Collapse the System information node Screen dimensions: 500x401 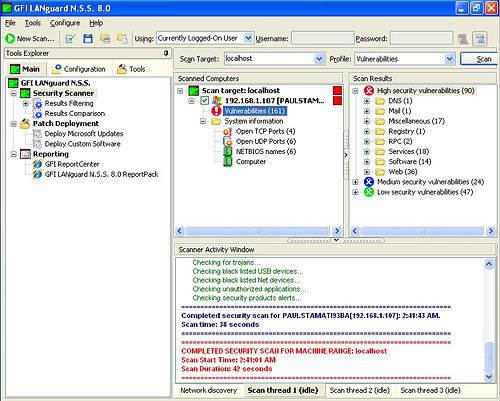[203, 121]
